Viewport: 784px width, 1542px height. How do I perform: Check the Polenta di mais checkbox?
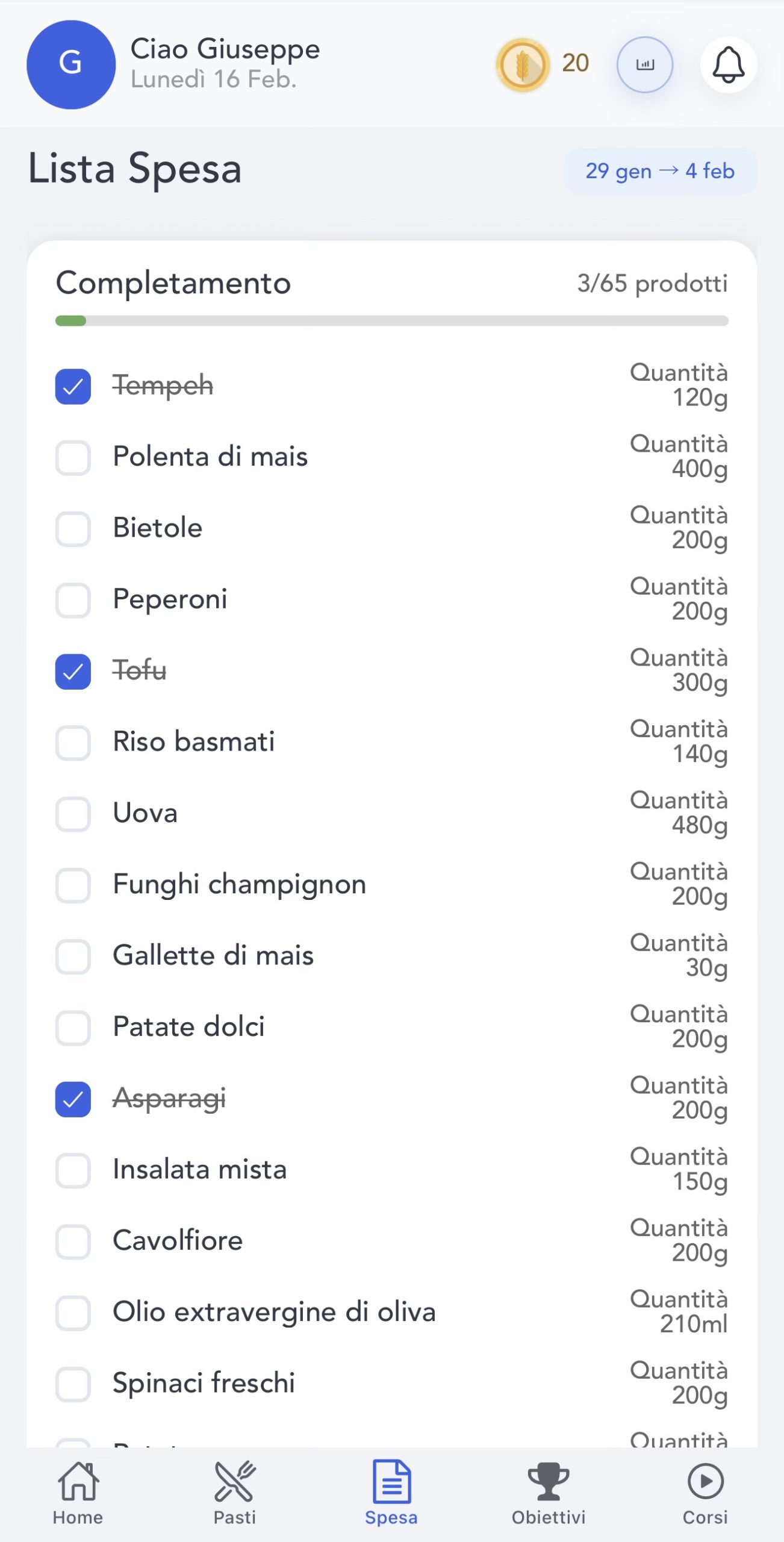73,457
